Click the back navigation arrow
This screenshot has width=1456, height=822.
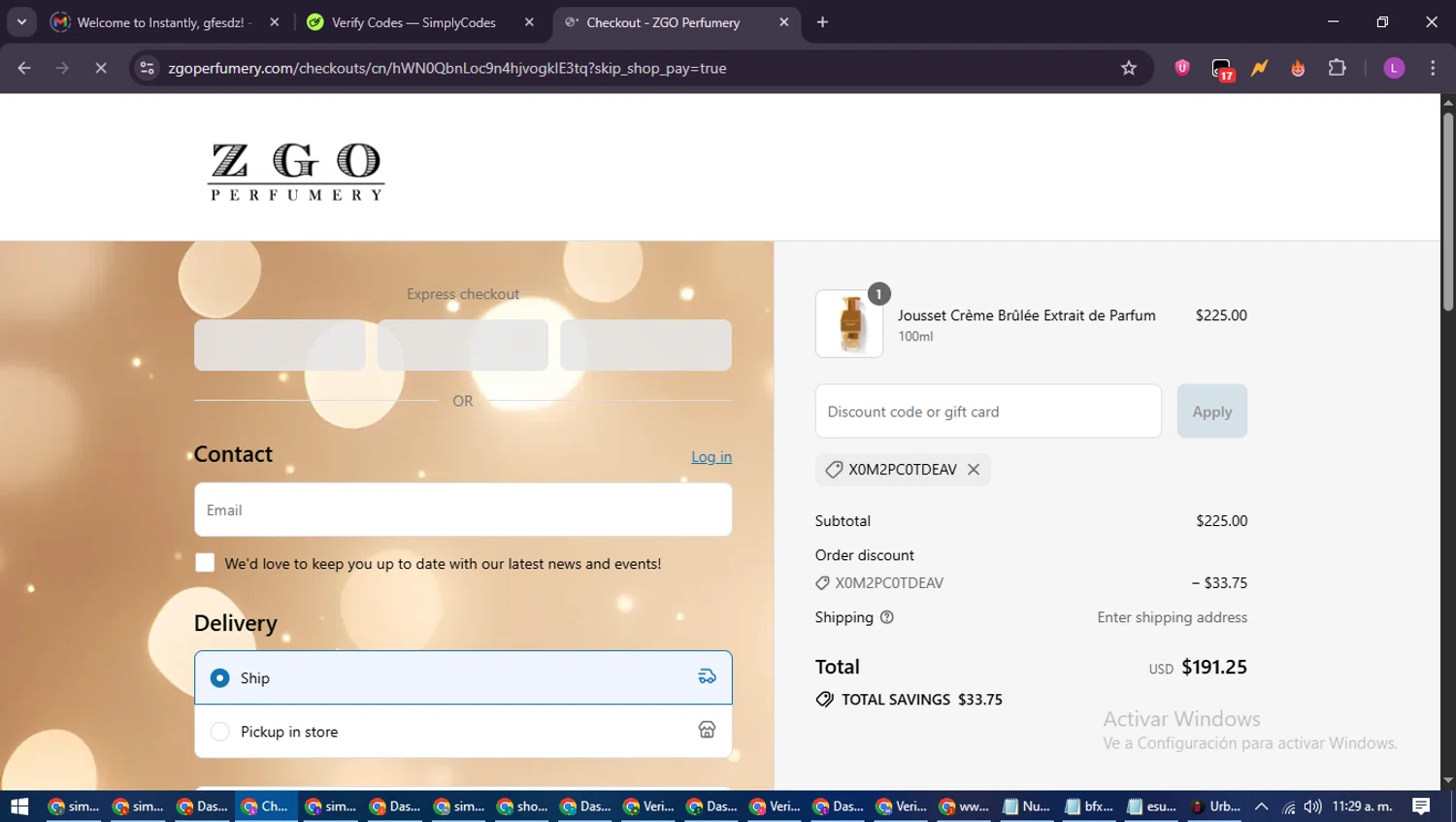[x=24, y=68]
